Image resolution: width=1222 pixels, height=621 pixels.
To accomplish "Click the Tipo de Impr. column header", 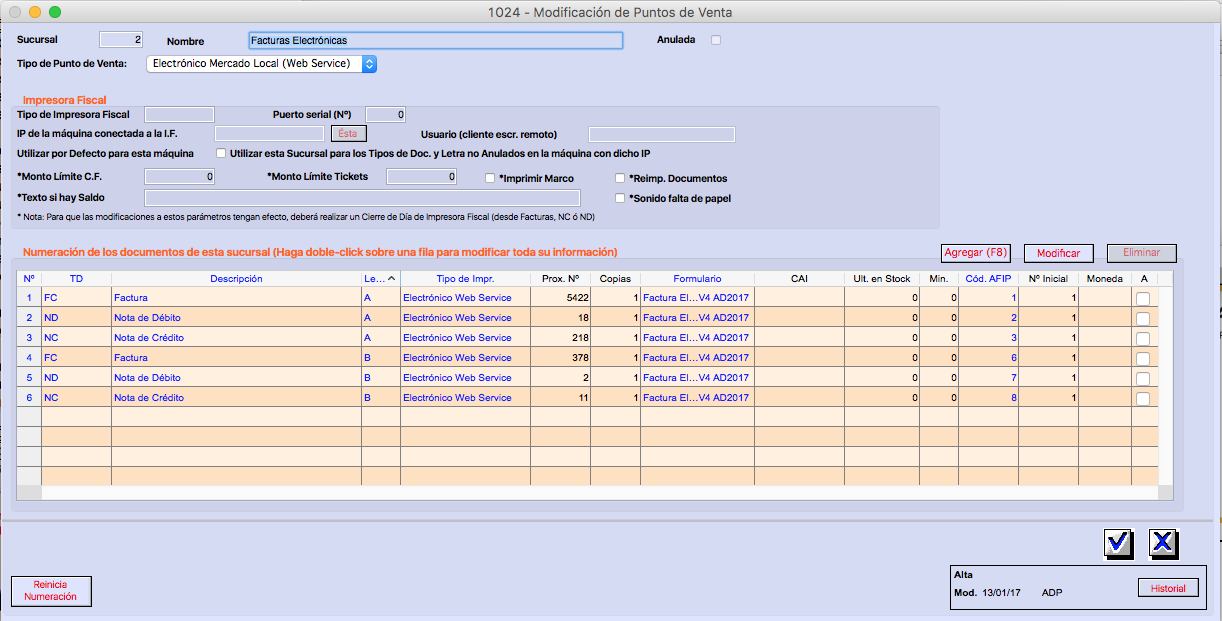I will coord(465,279).
